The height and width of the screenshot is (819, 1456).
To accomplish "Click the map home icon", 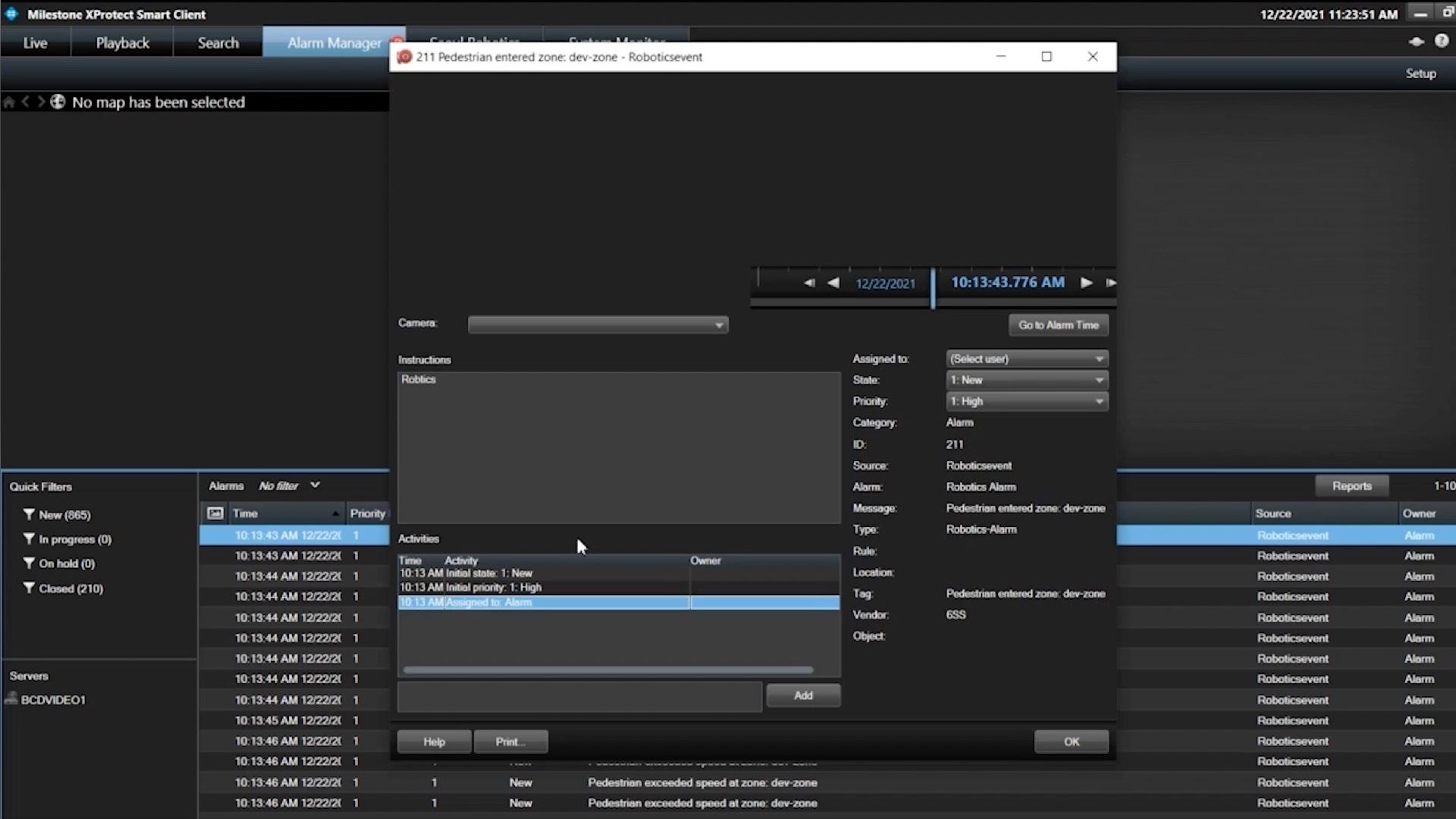I will tap(9, 102).
